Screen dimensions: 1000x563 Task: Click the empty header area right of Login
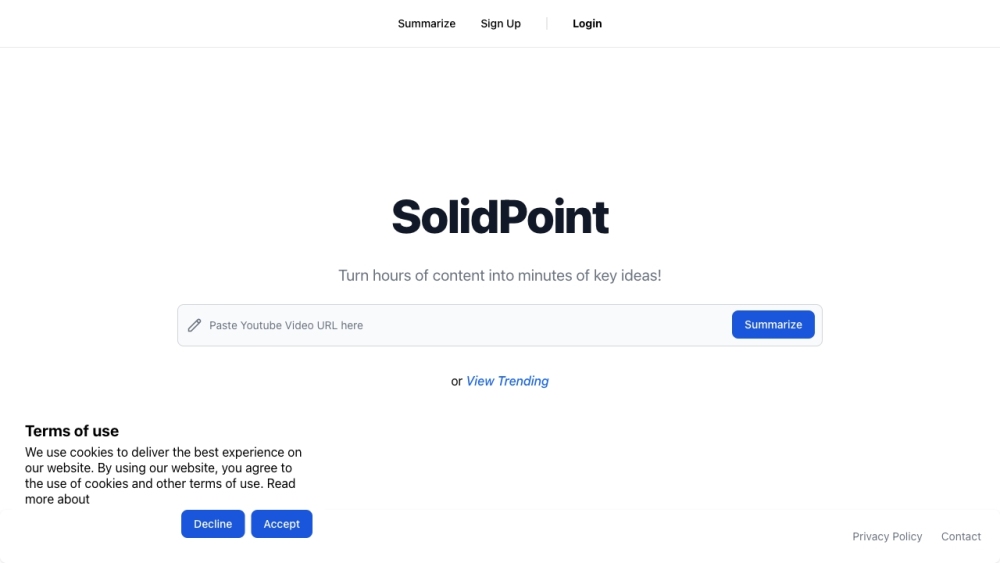tap(800, 24)
